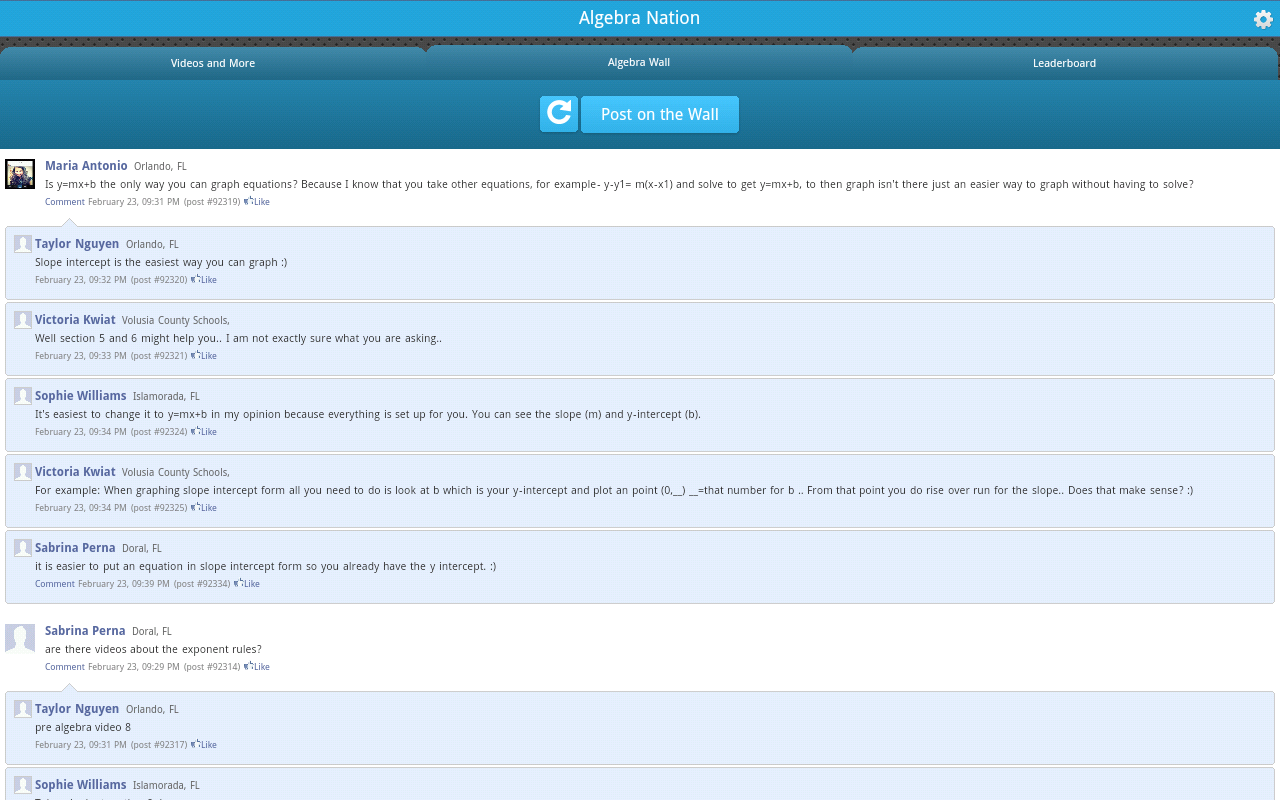Open Victoria Kwiat's name on the section 5 and 6 reply
Screen dimensions: 1280x800
75,320
